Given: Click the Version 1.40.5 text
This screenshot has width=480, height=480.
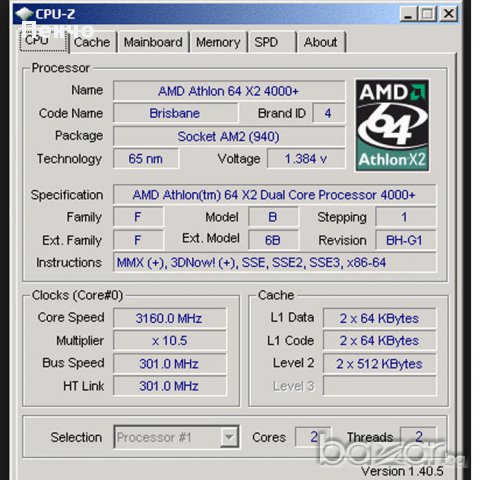Looking at the screenshot, I should [x=402, y=471].
